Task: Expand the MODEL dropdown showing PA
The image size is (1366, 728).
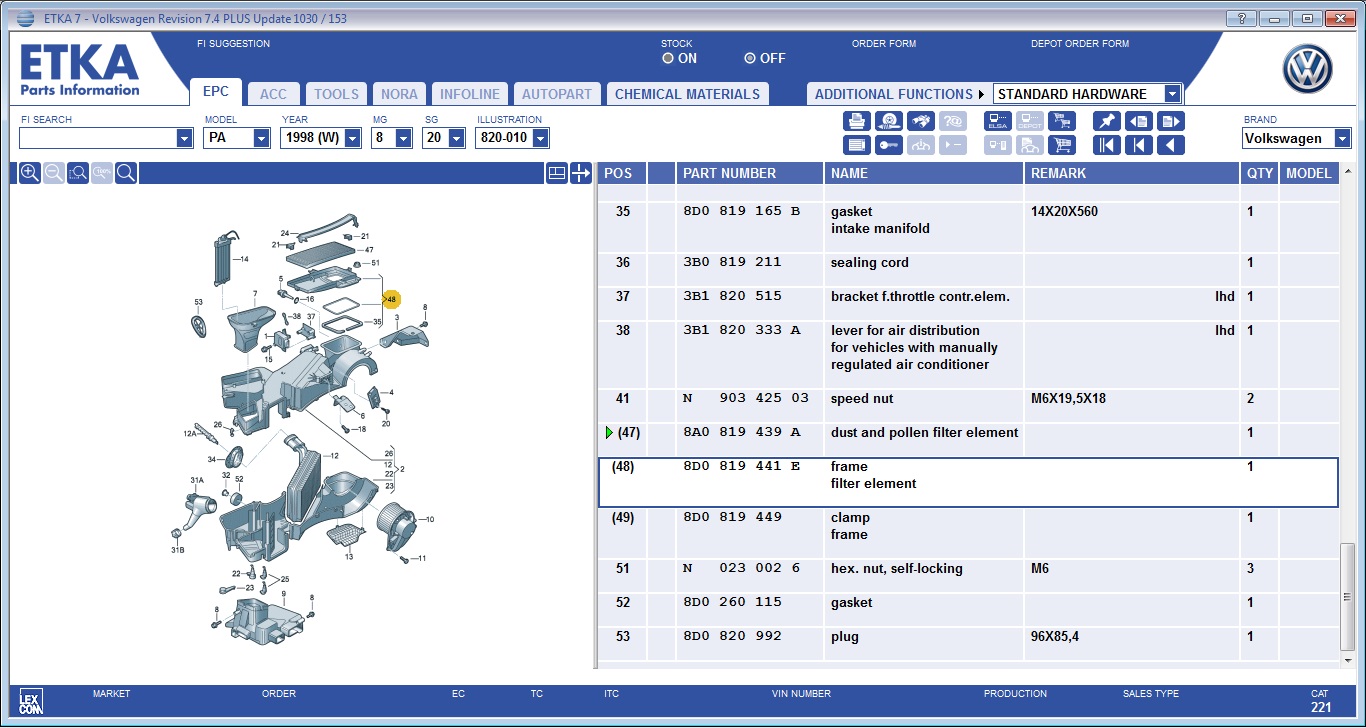Action: (x=261, y=138)
